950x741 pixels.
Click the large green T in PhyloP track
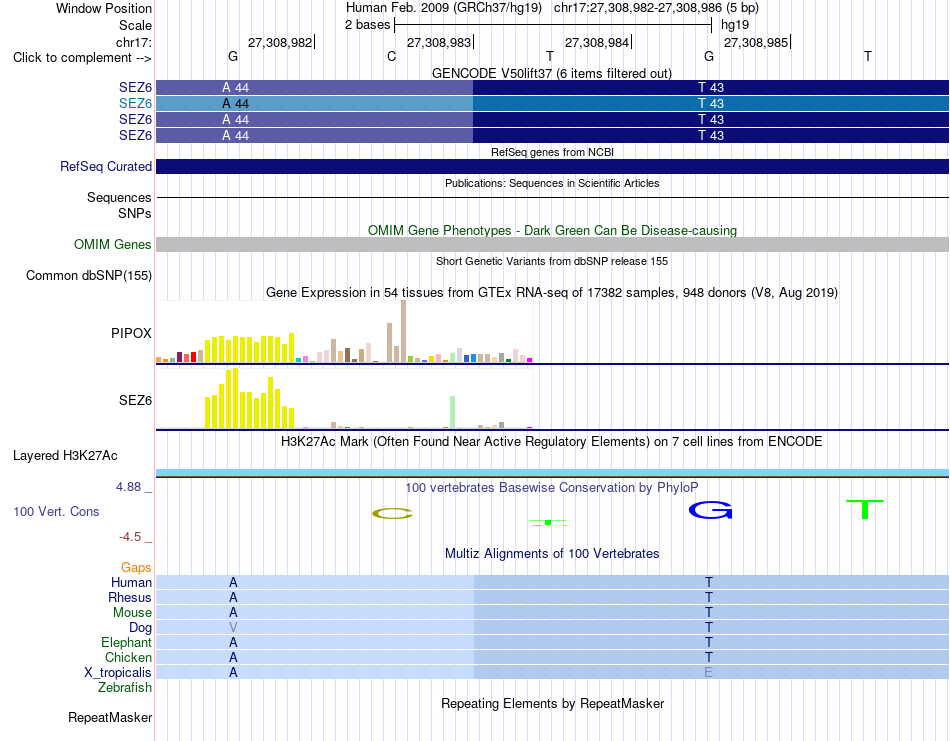865,510
